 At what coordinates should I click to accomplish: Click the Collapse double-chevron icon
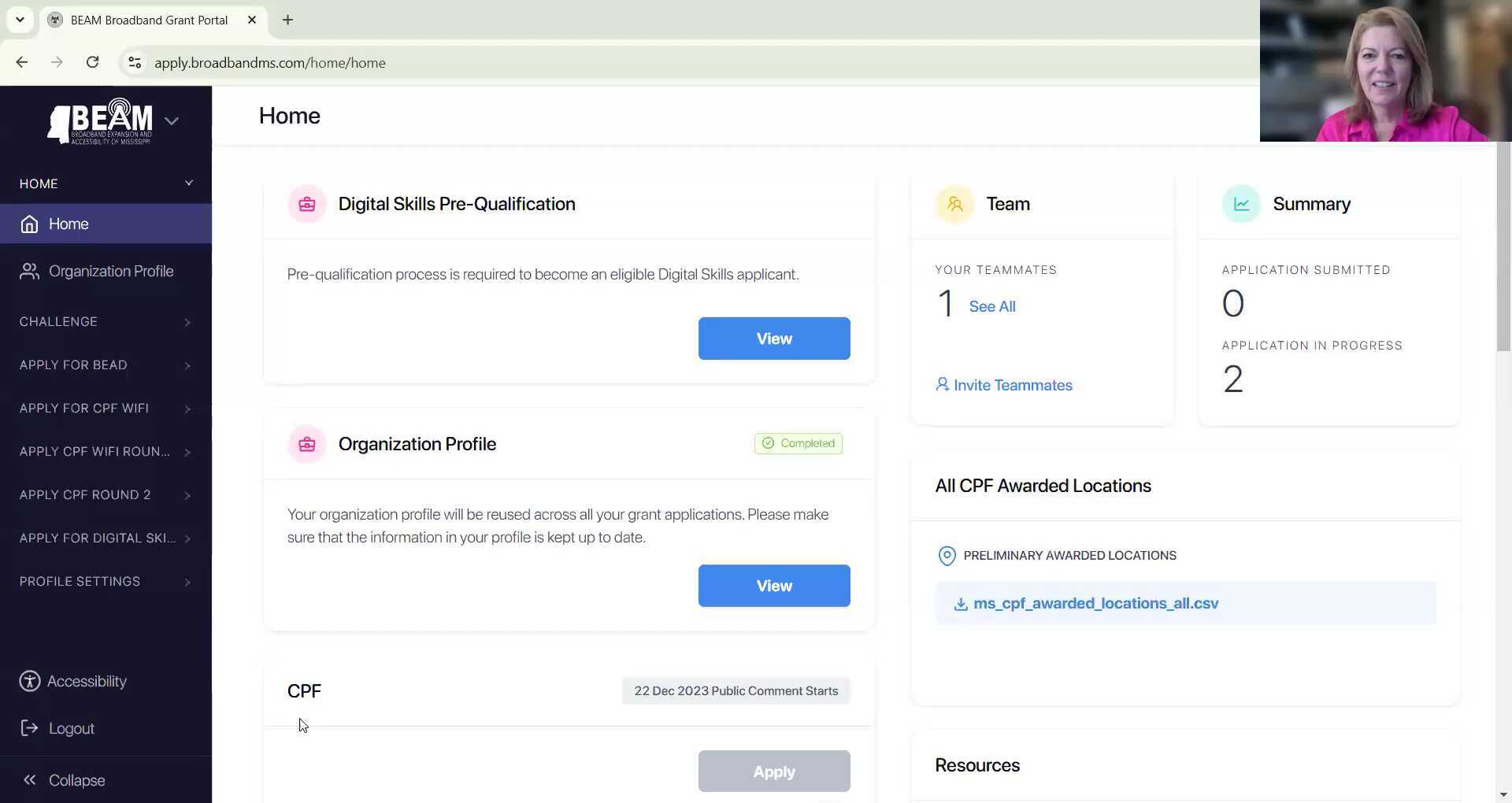pos(30,780)
